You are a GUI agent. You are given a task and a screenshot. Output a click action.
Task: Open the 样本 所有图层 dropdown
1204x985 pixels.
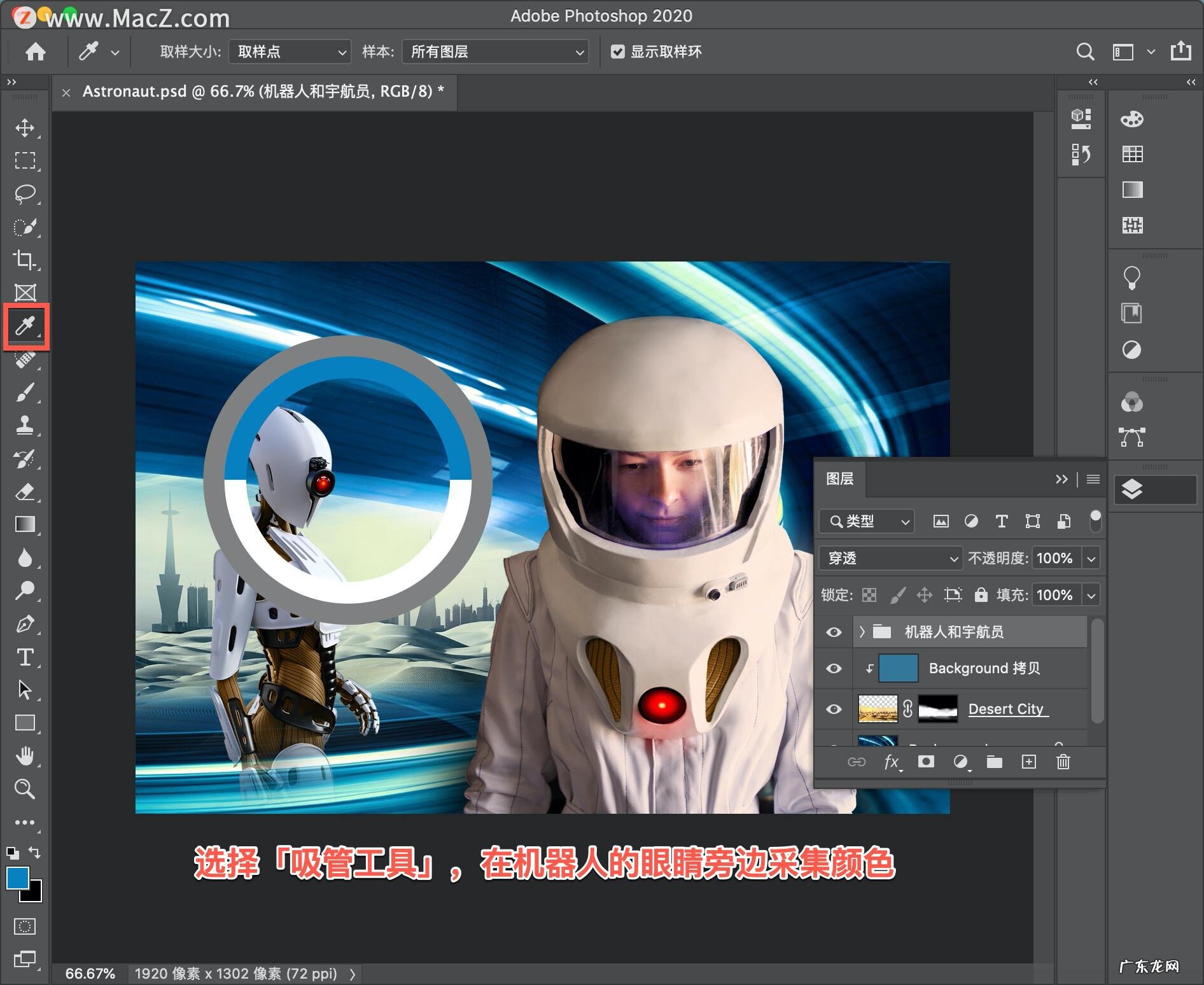tap(495, 52)
